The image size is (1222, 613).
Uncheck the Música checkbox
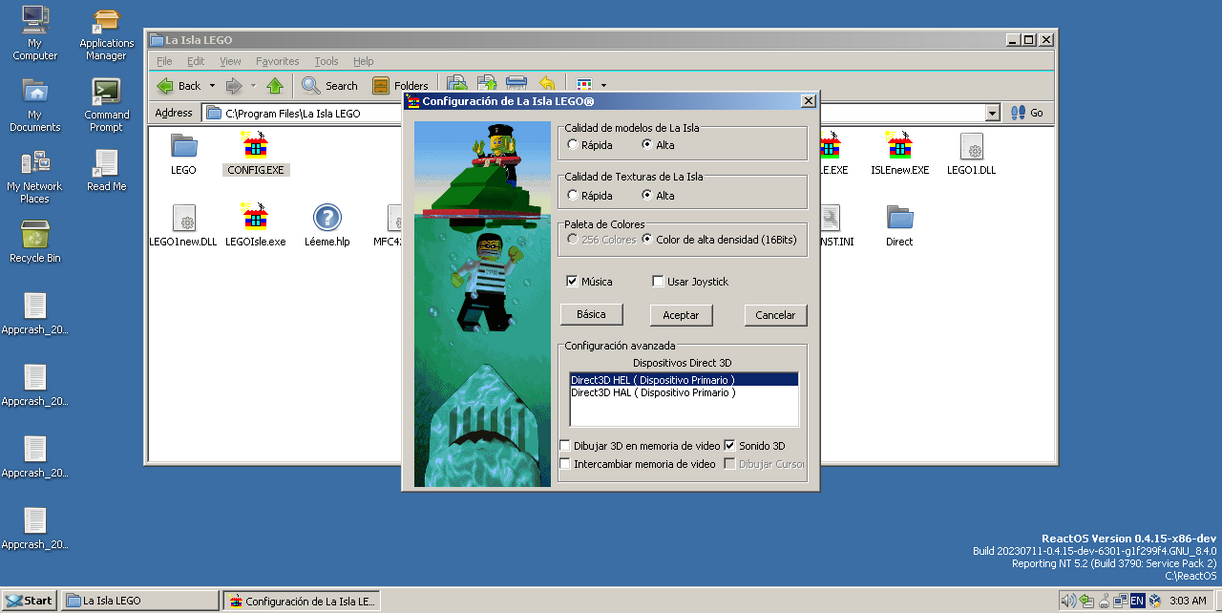(572, 282)
